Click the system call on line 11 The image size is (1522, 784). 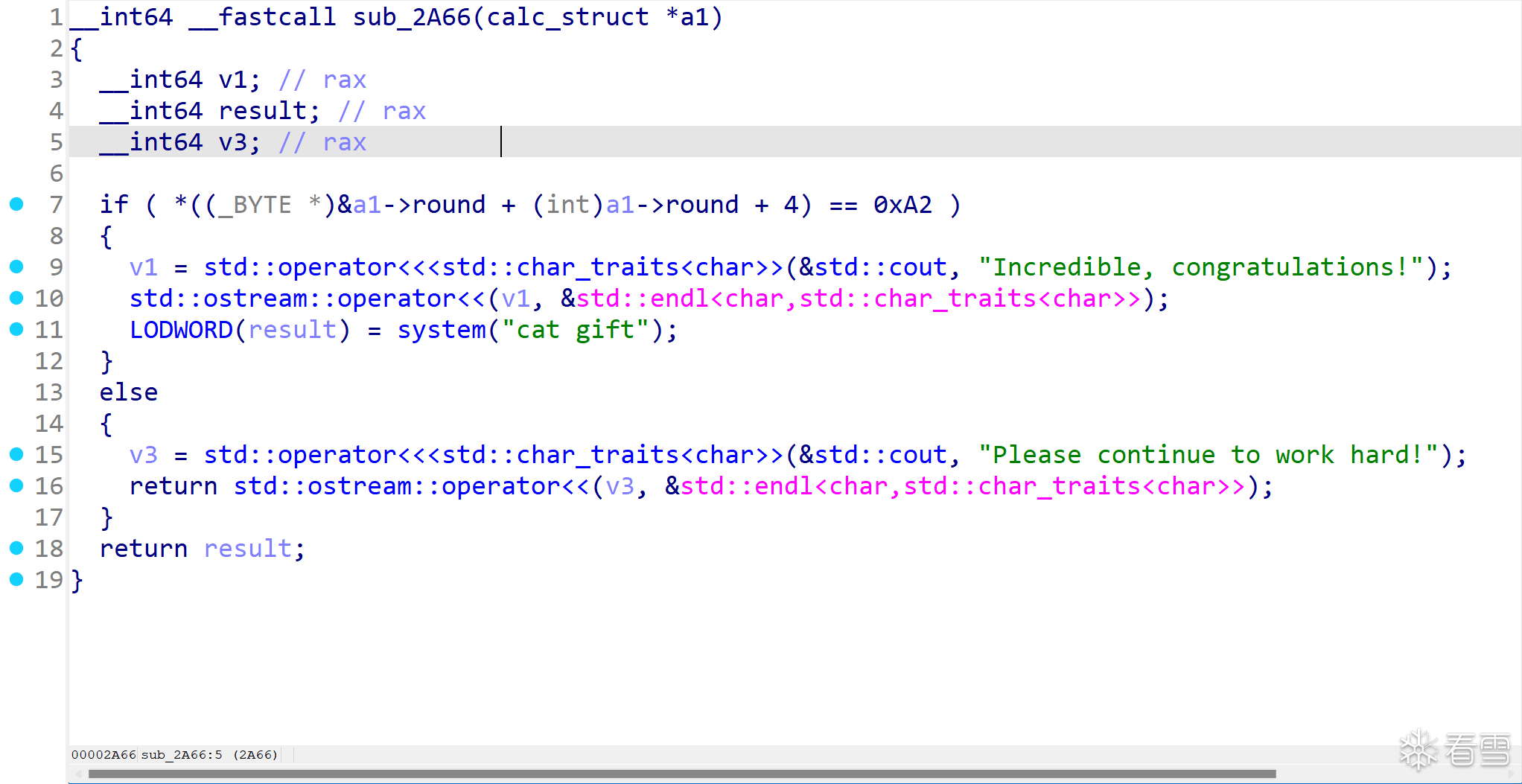click(x=442, y=329)
